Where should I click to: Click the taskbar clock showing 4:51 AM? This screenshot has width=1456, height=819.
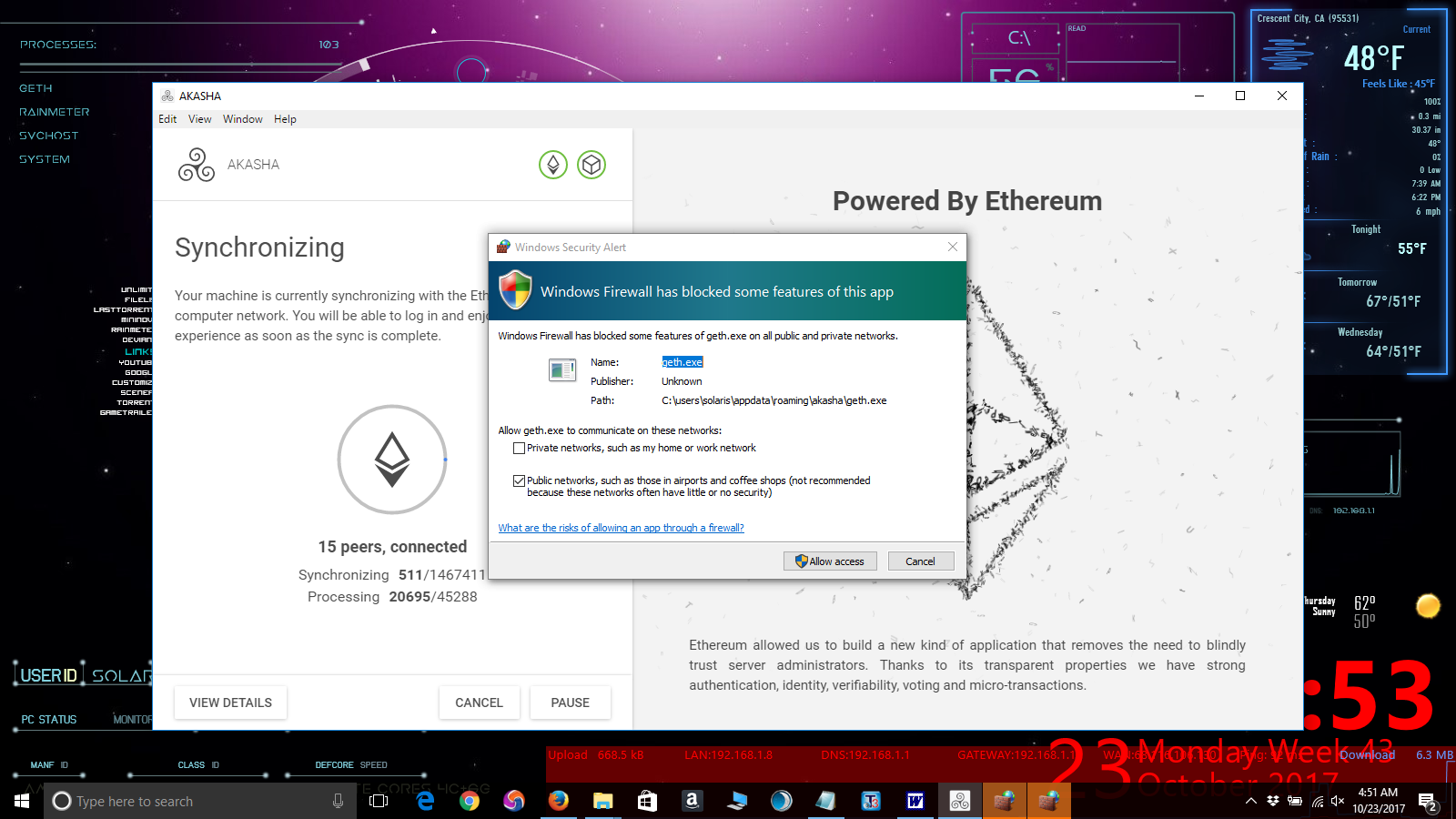(x=1378, y=801)
